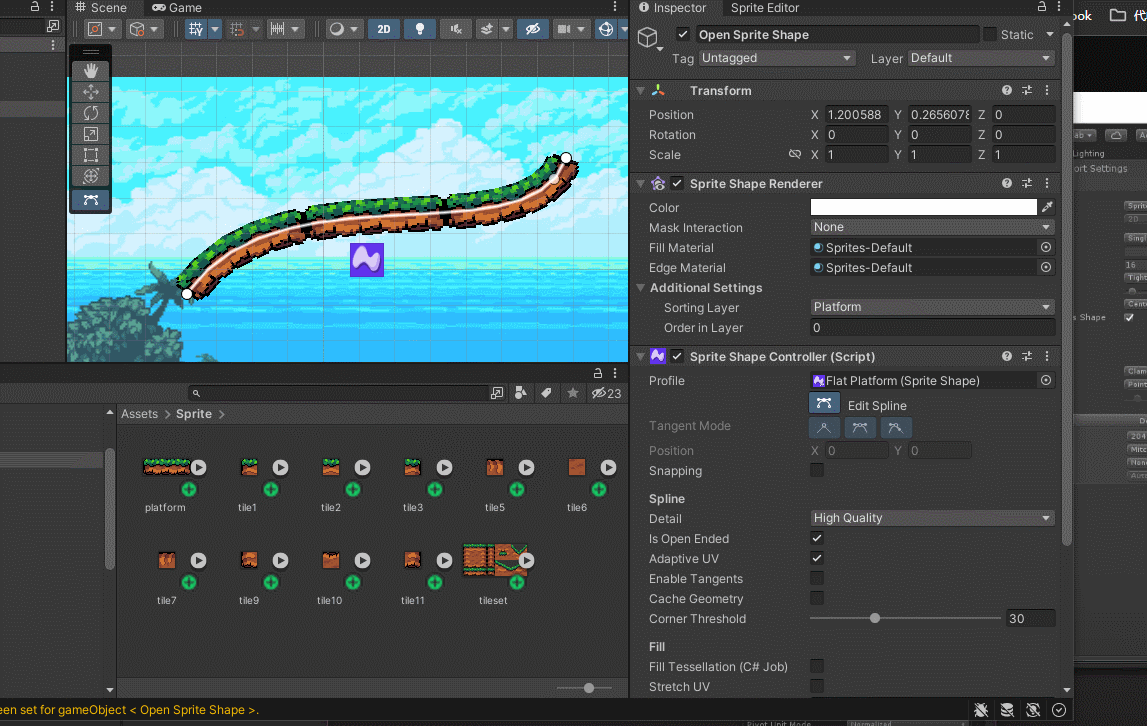Viewport: 1147px width, 726px height.
Task: Click the grid visibility icon
Action: click(x=196, y=29)
